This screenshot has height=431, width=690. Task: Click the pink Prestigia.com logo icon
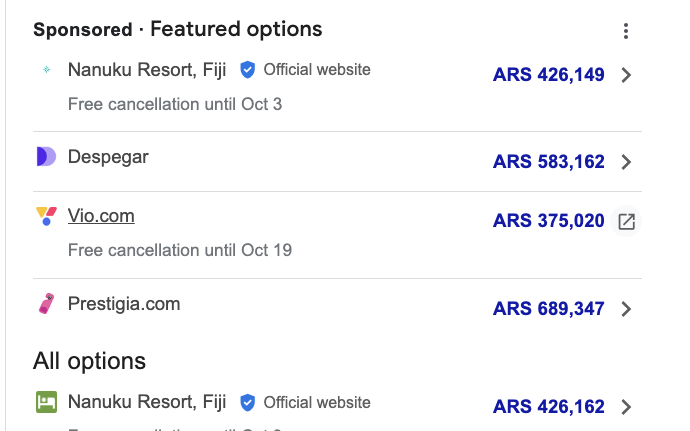tap(46, 304)
